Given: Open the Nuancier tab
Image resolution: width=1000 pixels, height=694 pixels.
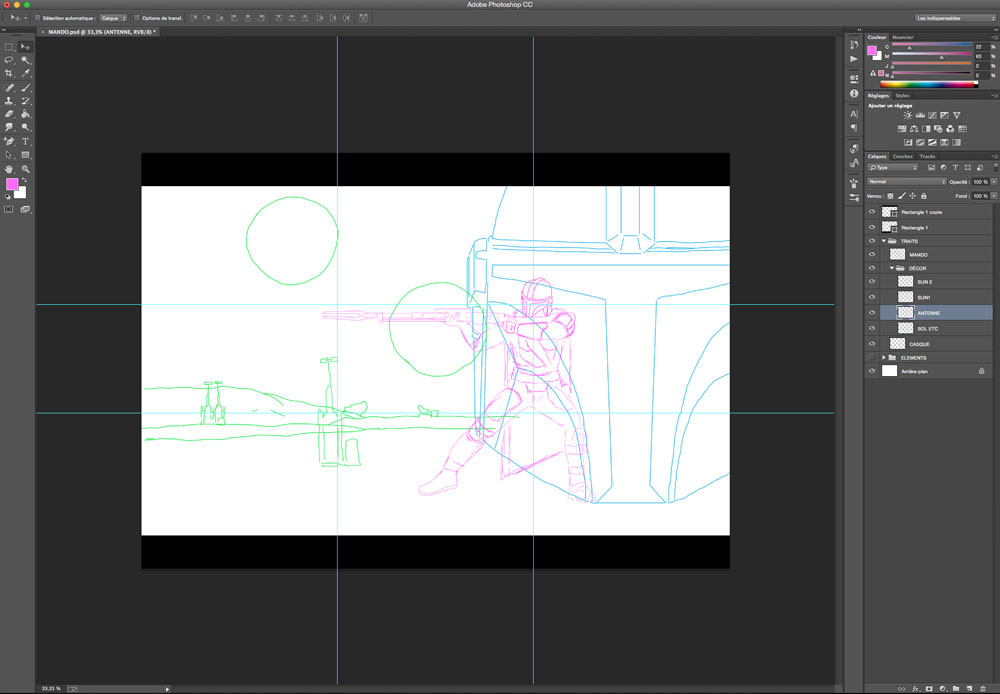Looking at the screenshot, I should [x=903, y=37].
